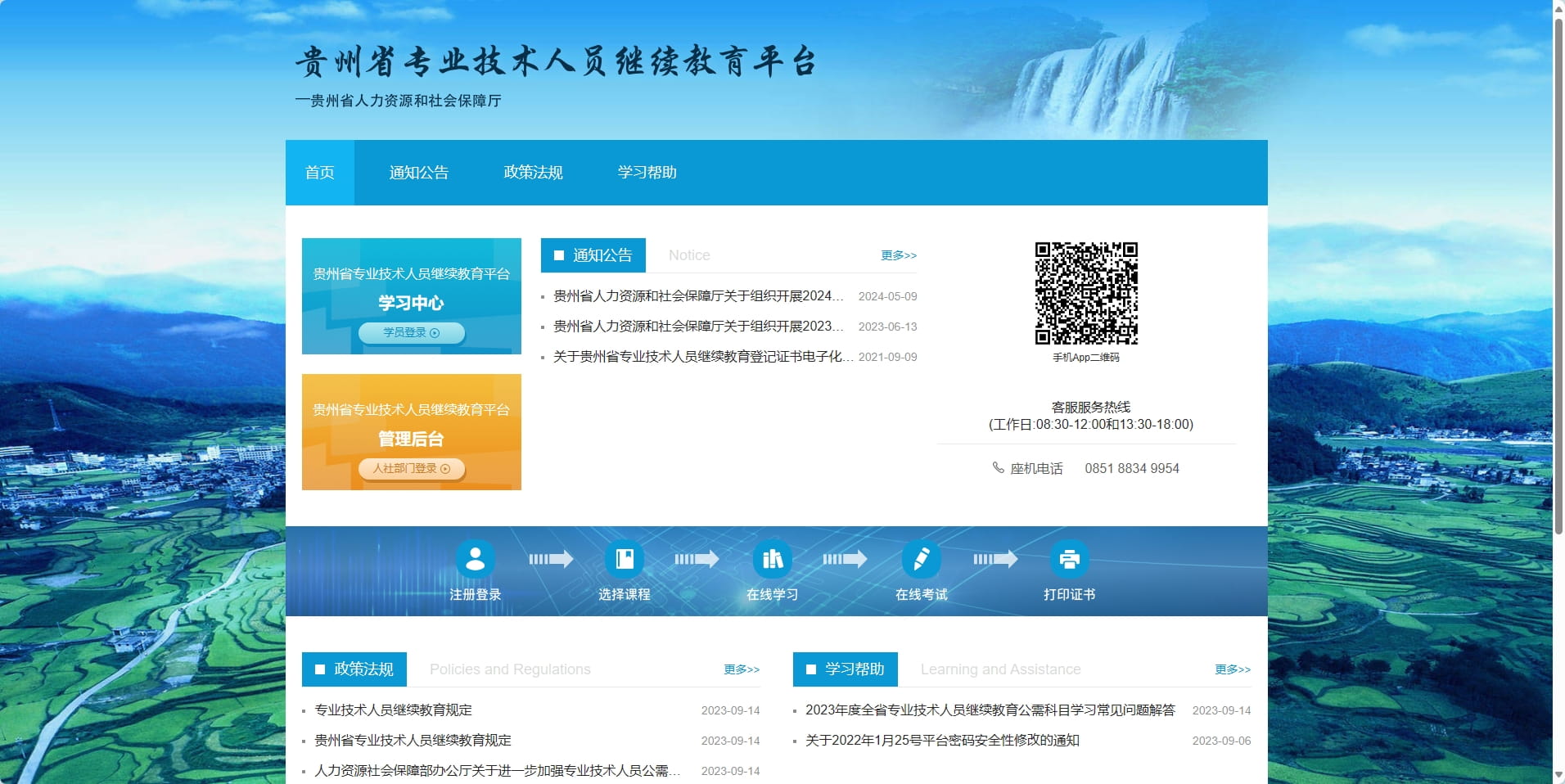Click the 学员登录 button in 学习中心
This screenshot has height=784, width=1565.
coord(412,332)
